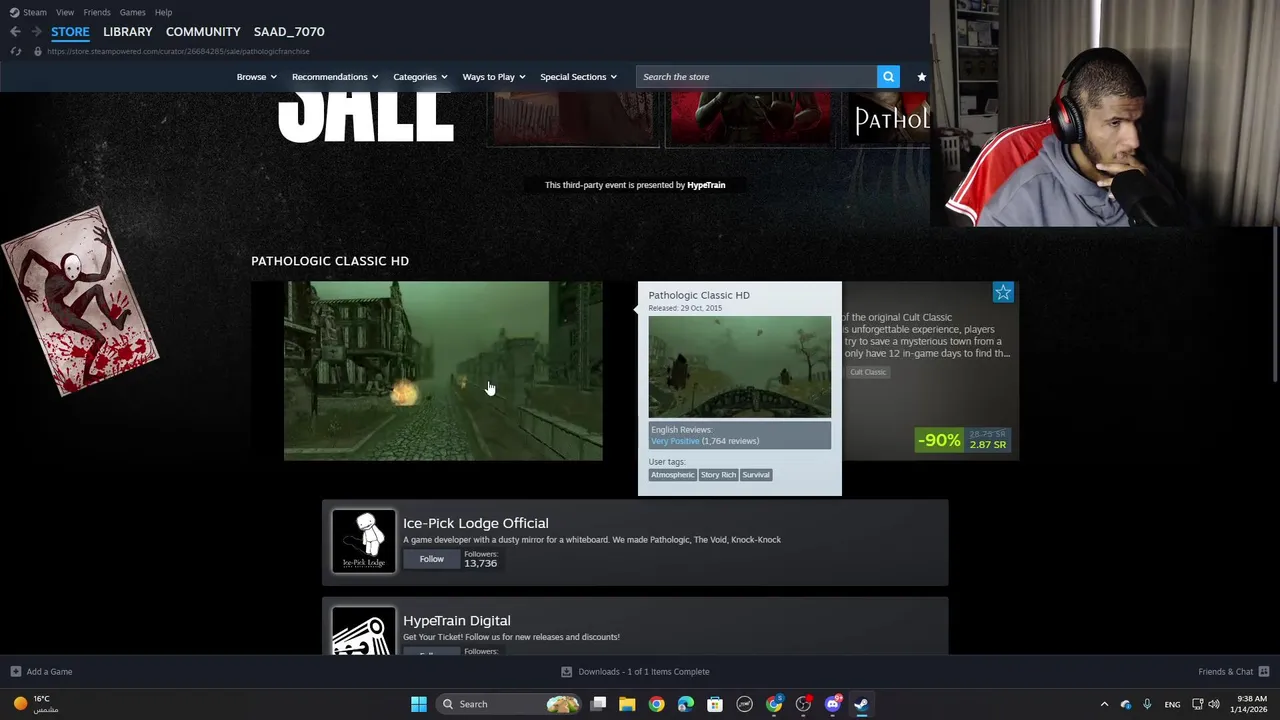
Task: Open the SAAD_7070 profile tab
Action: (289, 32)
